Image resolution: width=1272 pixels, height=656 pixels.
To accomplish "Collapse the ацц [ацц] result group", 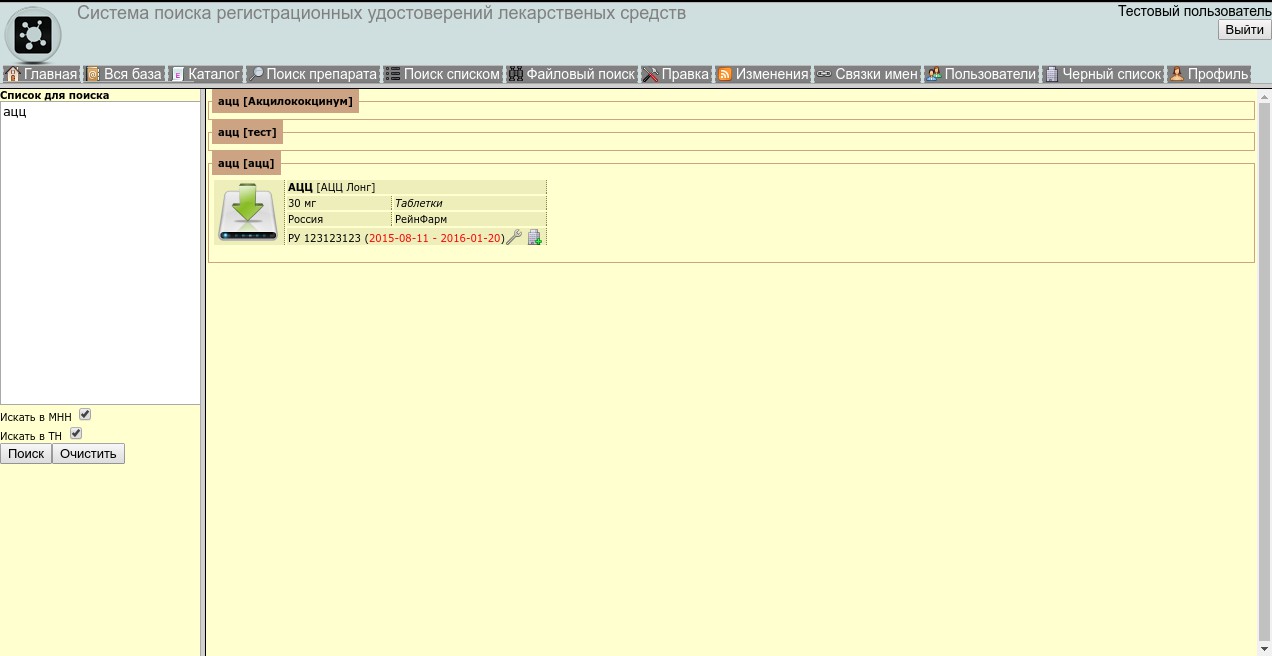I will [246, 163].
